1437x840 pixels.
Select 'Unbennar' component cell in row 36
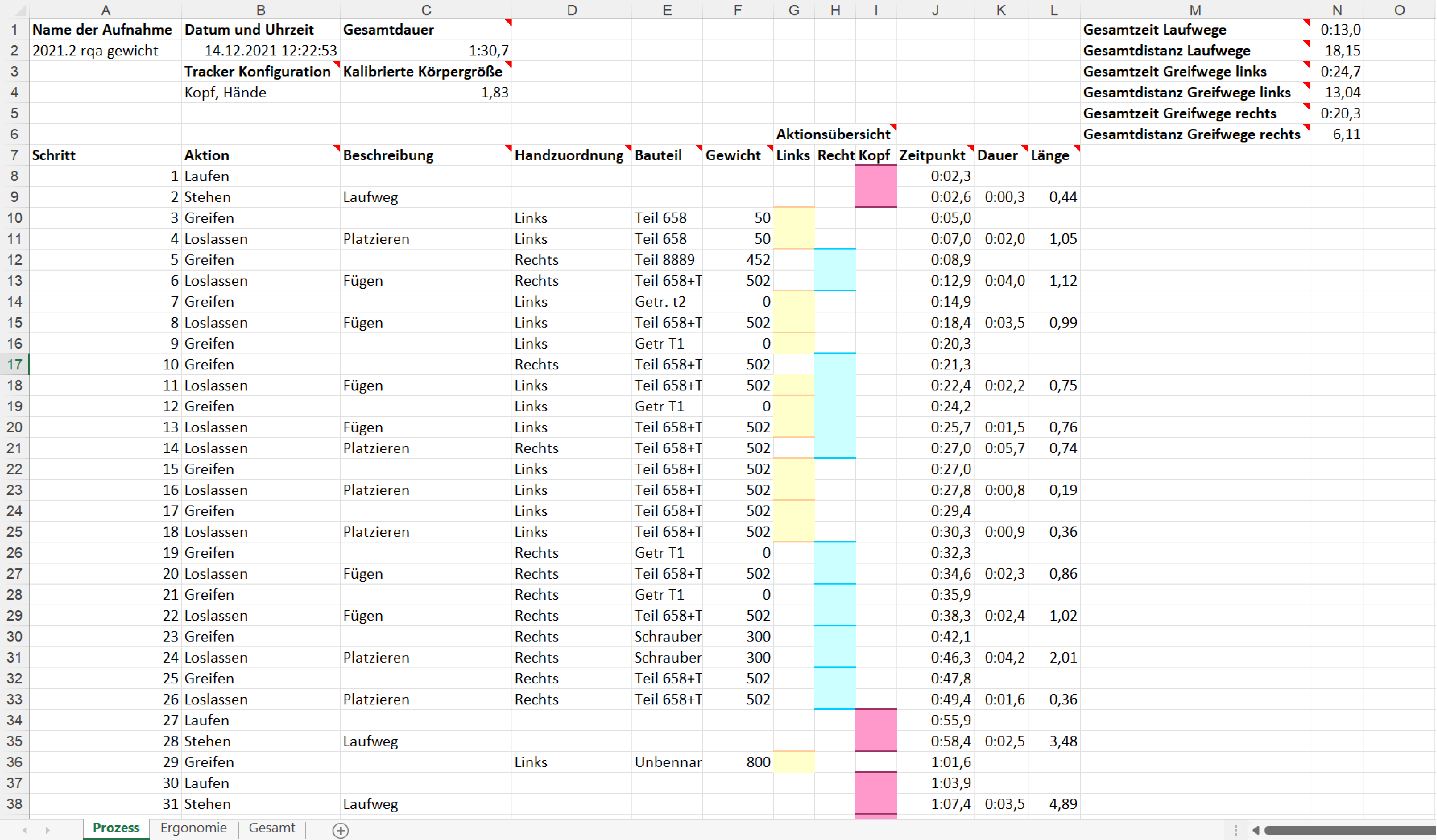(x=667, y=762)
